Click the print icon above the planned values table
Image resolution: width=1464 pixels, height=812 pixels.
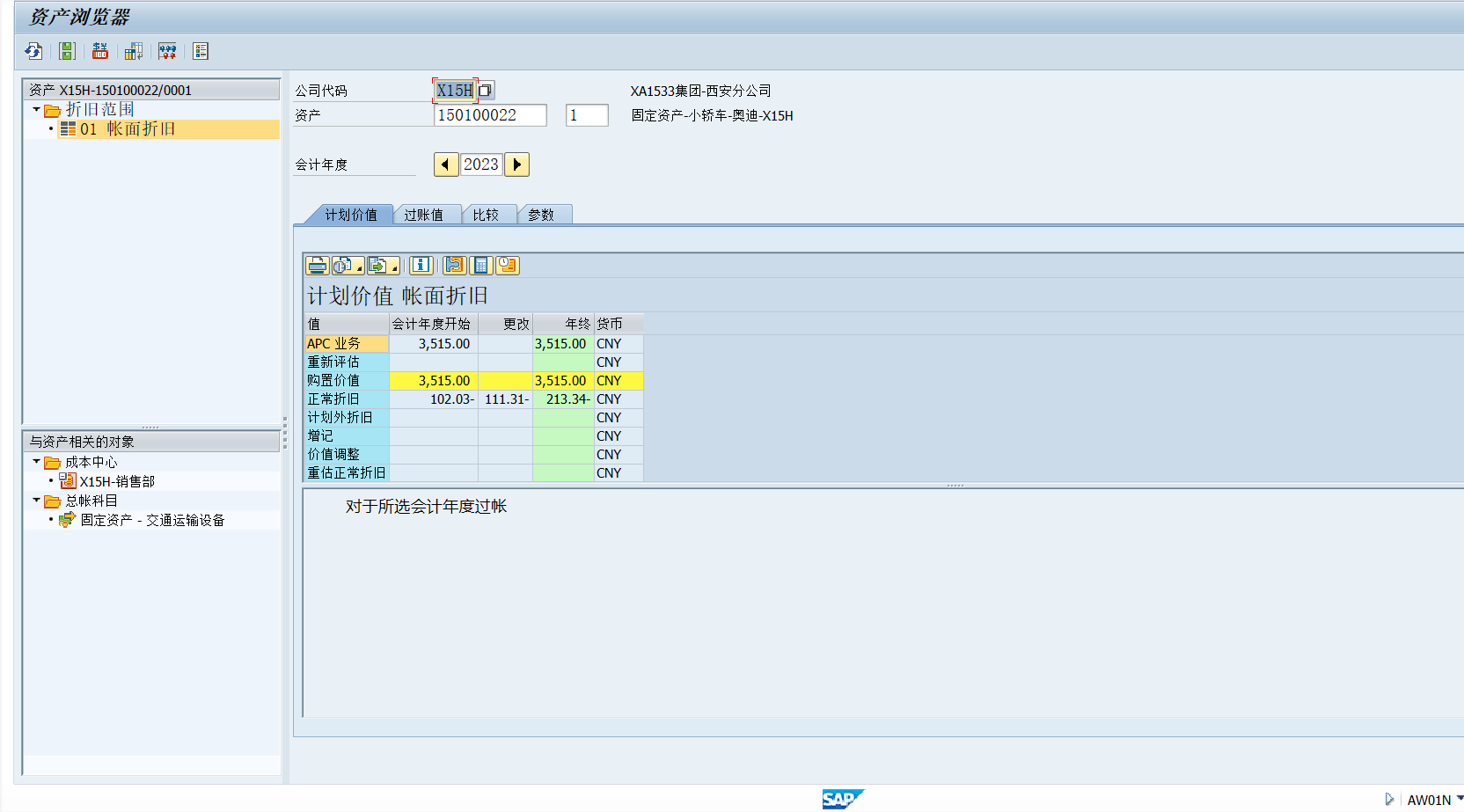(316, 265)
